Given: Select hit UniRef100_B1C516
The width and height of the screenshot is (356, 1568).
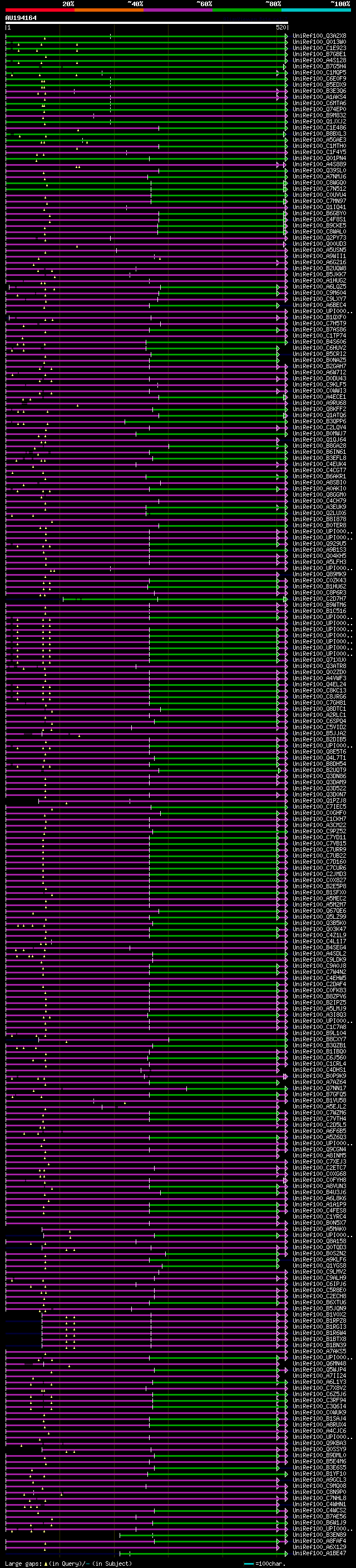Looking at the screenshot, I should pyautogui.click(x=319, y=611).
